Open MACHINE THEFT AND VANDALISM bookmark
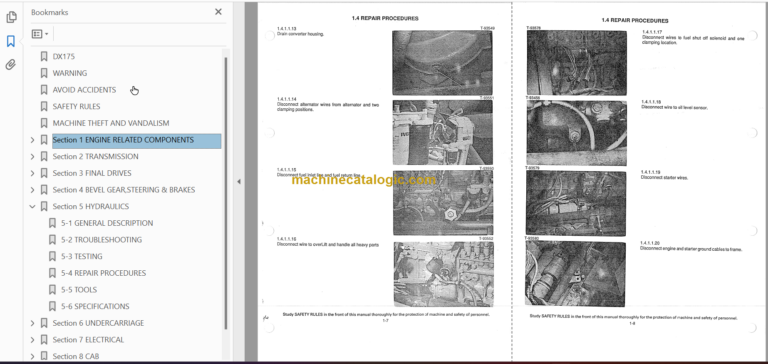This screenshot has width=768, height=364. [111, 123]
